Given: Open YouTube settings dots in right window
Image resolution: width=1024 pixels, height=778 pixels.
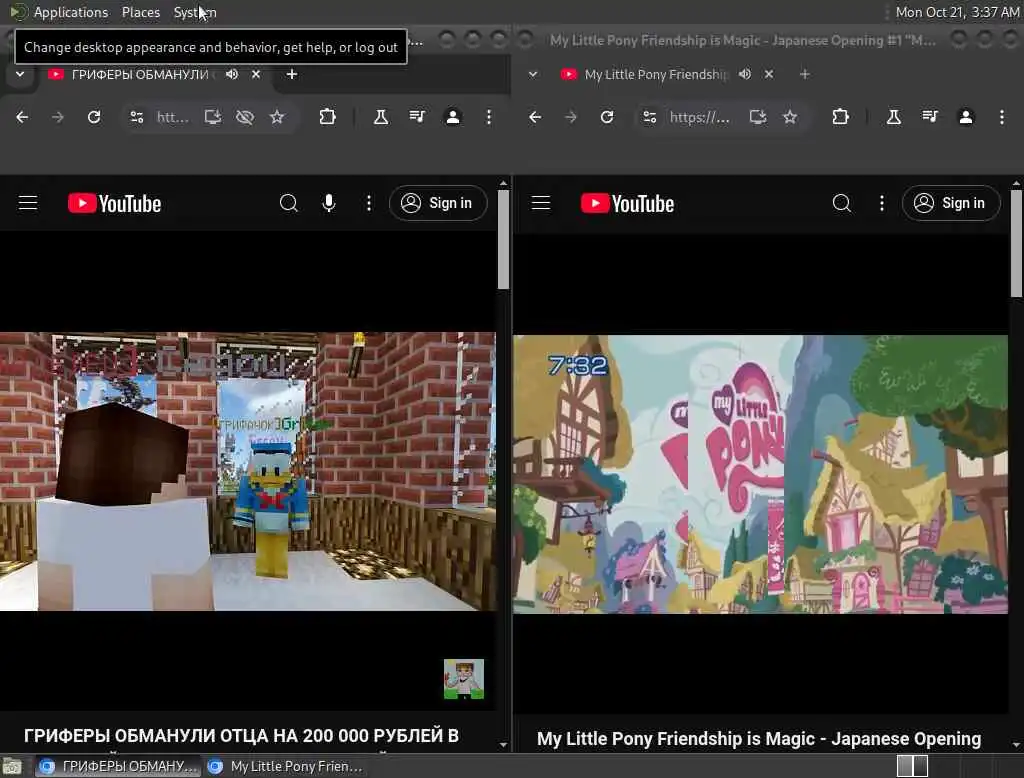Looking at the screenshot, I should tap(882, 203).
